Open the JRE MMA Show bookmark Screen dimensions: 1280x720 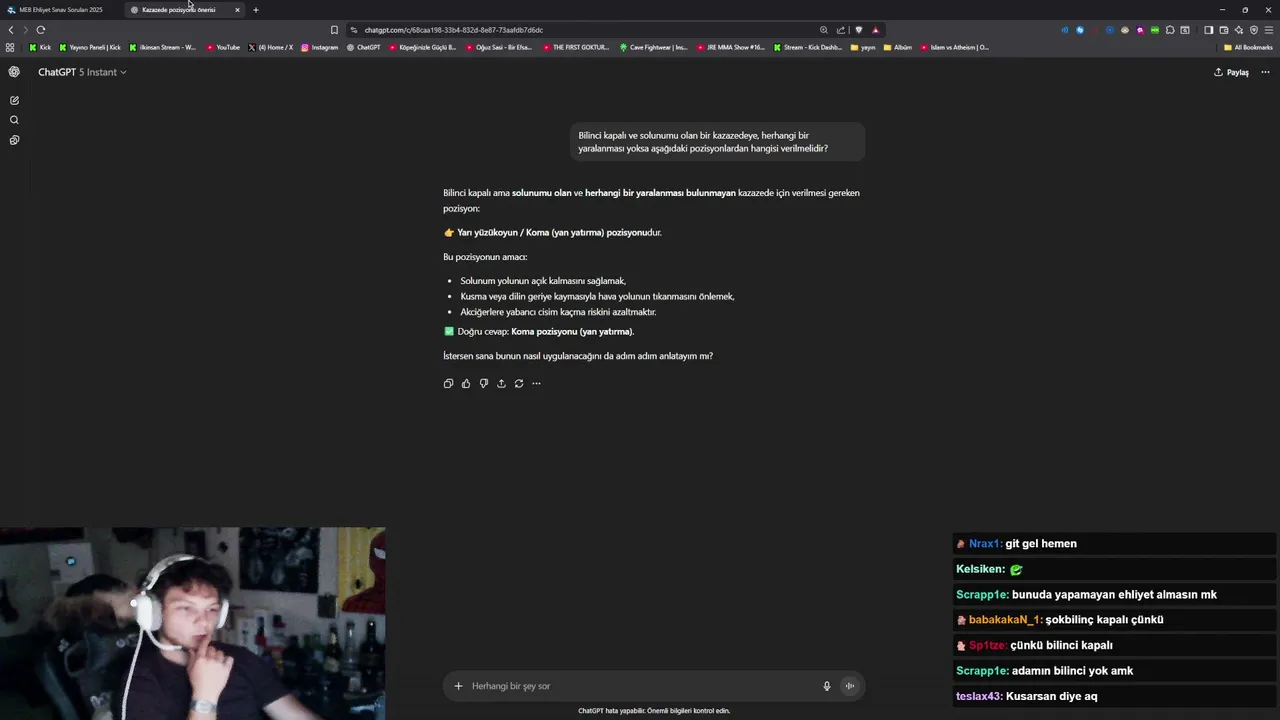(730, 47)
